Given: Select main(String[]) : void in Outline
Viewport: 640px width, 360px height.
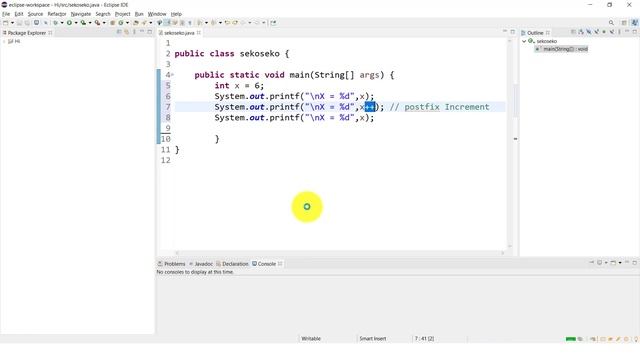Looking at the screenshot, I should point(562,49).
